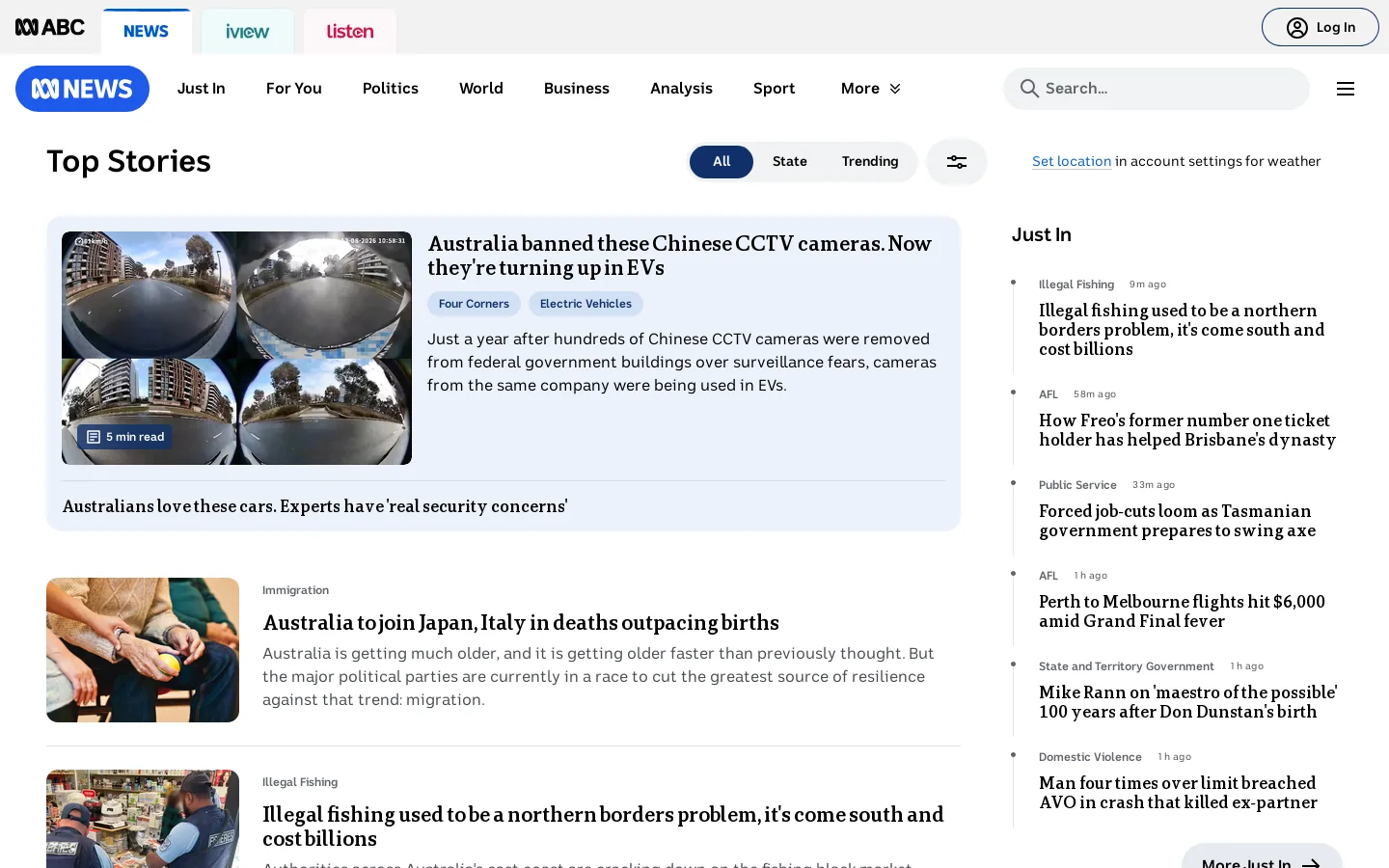1389x868 pixels.
Task: Open the Chinese CCTV cameras headline
Action: pos(680,256)
